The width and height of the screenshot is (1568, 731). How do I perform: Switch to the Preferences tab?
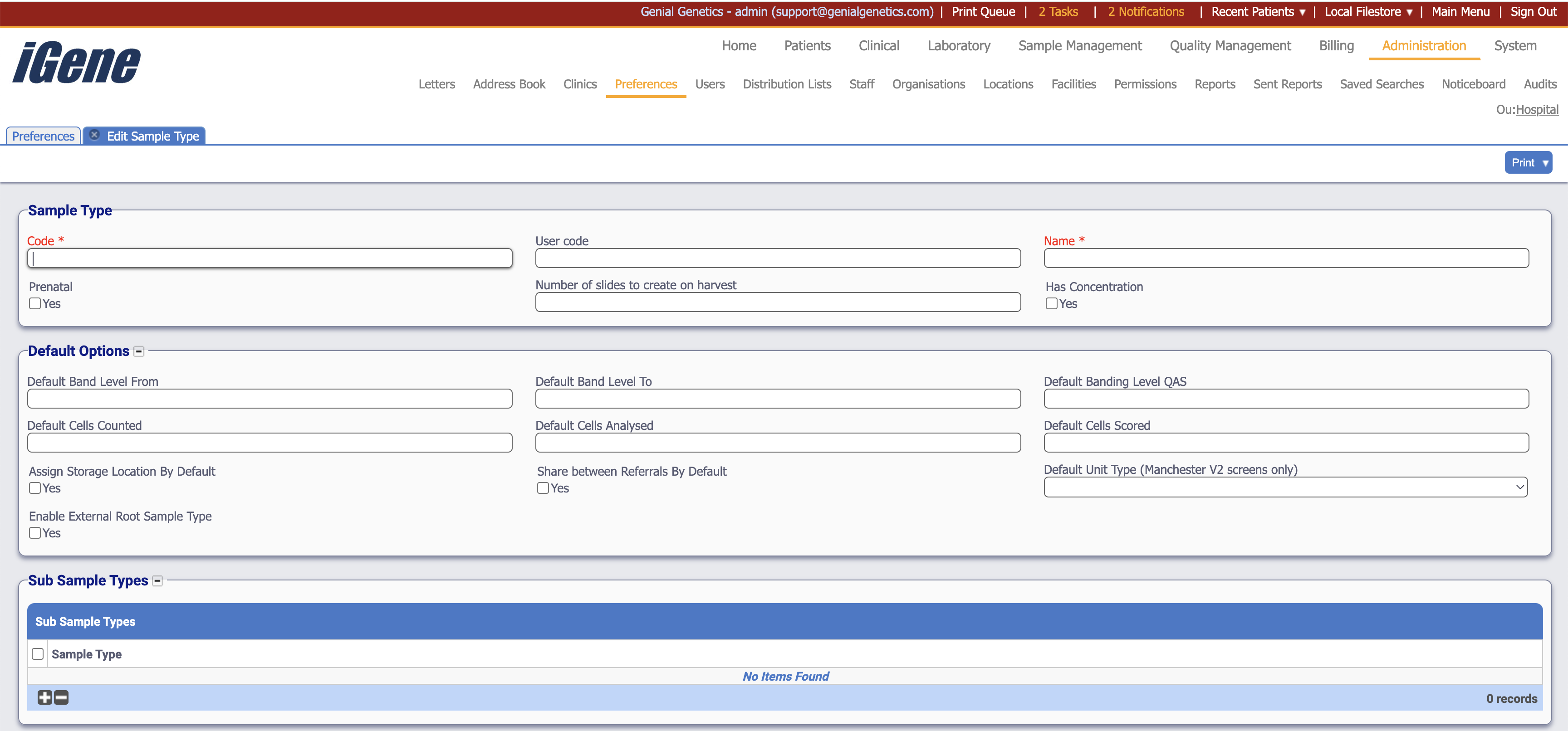pos(42,136)
